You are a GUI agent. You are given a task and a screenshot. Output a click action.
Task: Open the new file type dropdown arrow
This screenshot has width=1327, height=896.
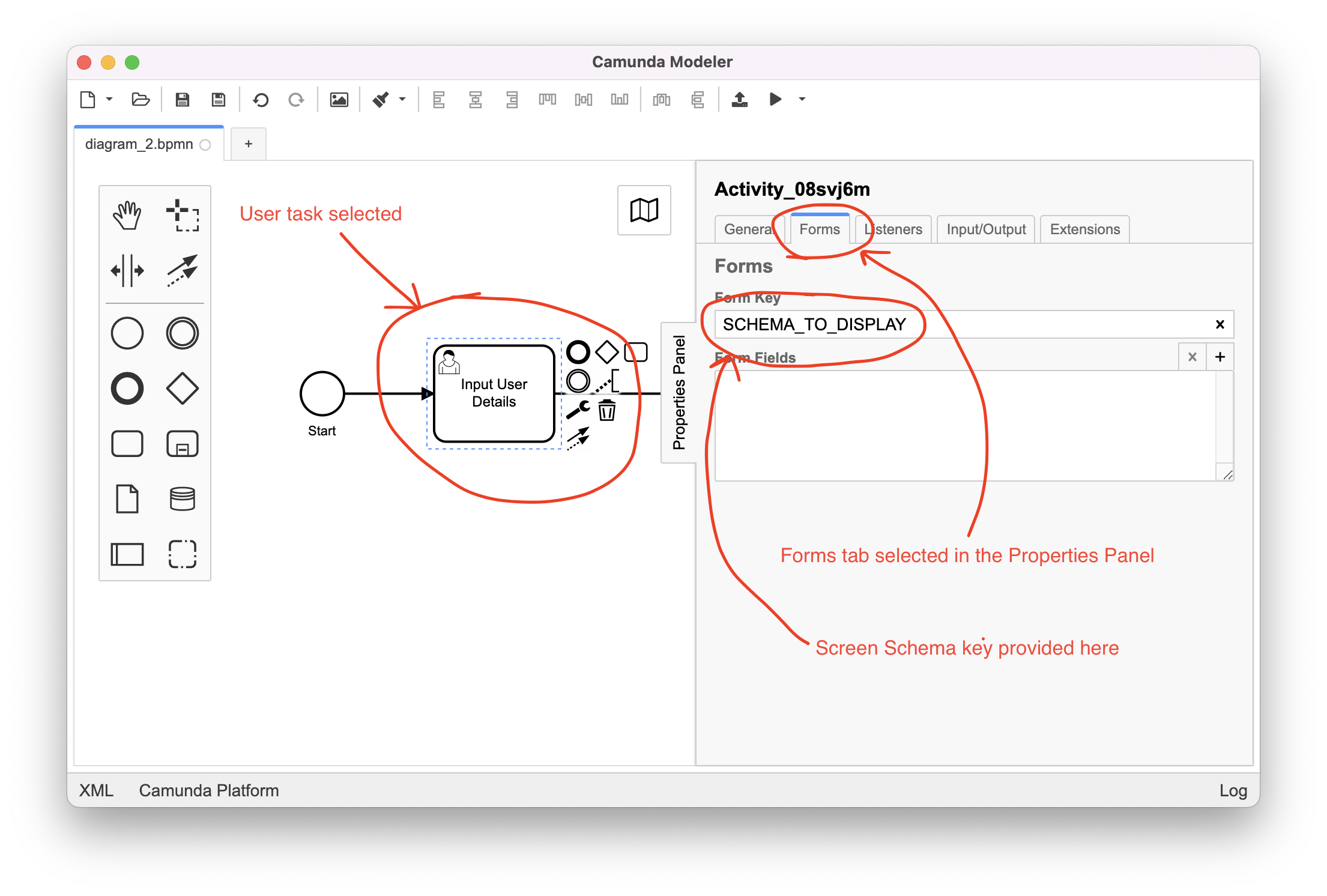pyautogui.click(x=109, y=99)
